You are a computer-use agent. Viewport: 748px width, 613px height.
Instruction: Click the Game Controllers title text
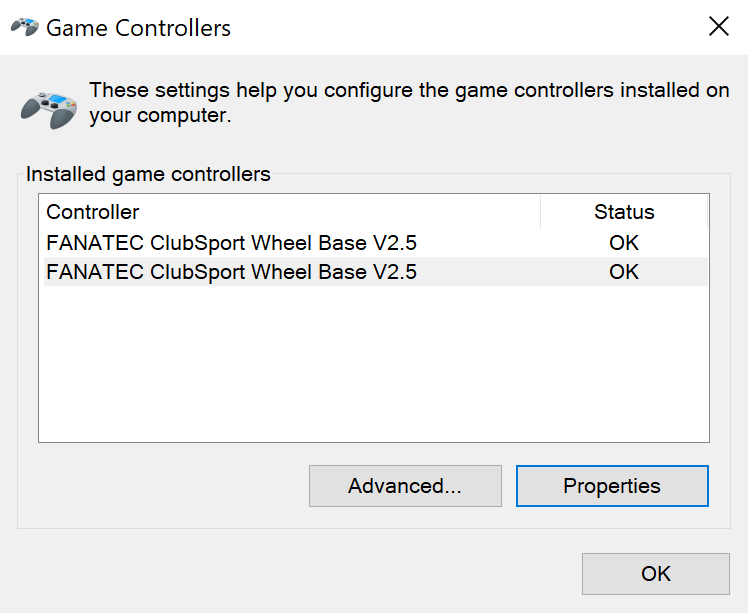coord(138,28)
